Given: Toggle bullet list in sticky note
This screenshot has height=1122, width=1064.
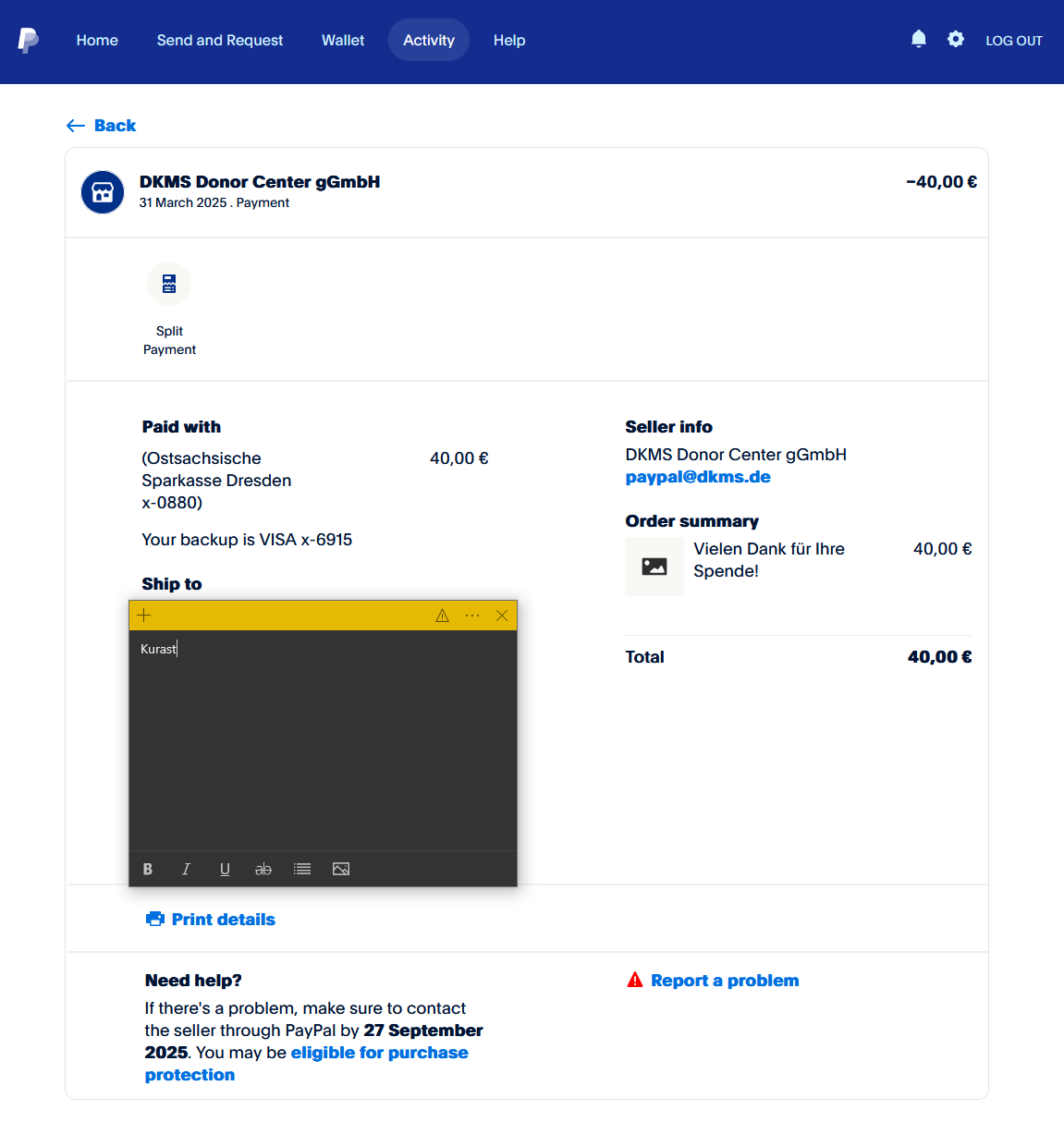Looking at the screenshot, I should (302, 869).
